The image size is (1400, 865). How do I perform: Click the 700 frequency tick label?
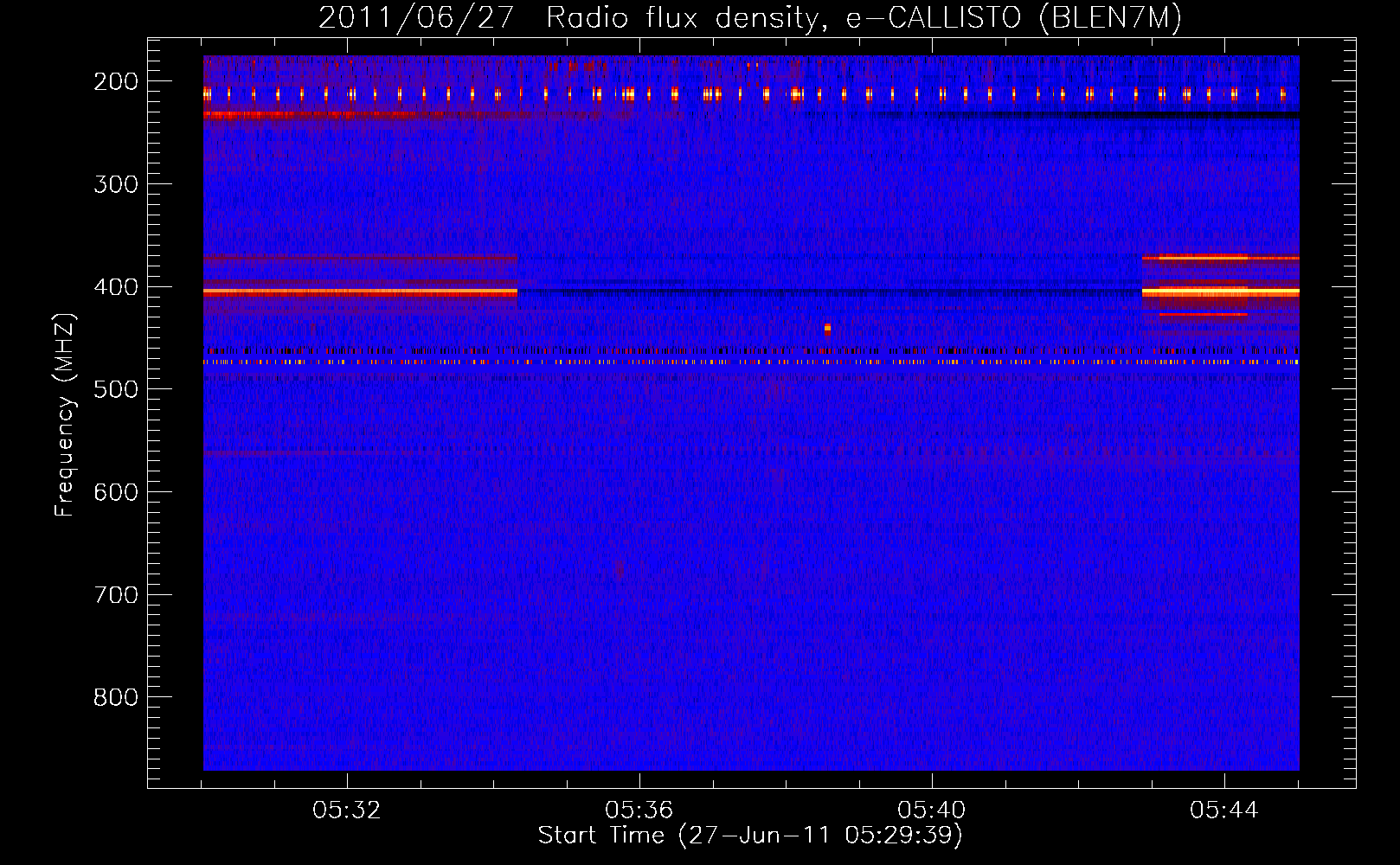click(x=116, y=594)
